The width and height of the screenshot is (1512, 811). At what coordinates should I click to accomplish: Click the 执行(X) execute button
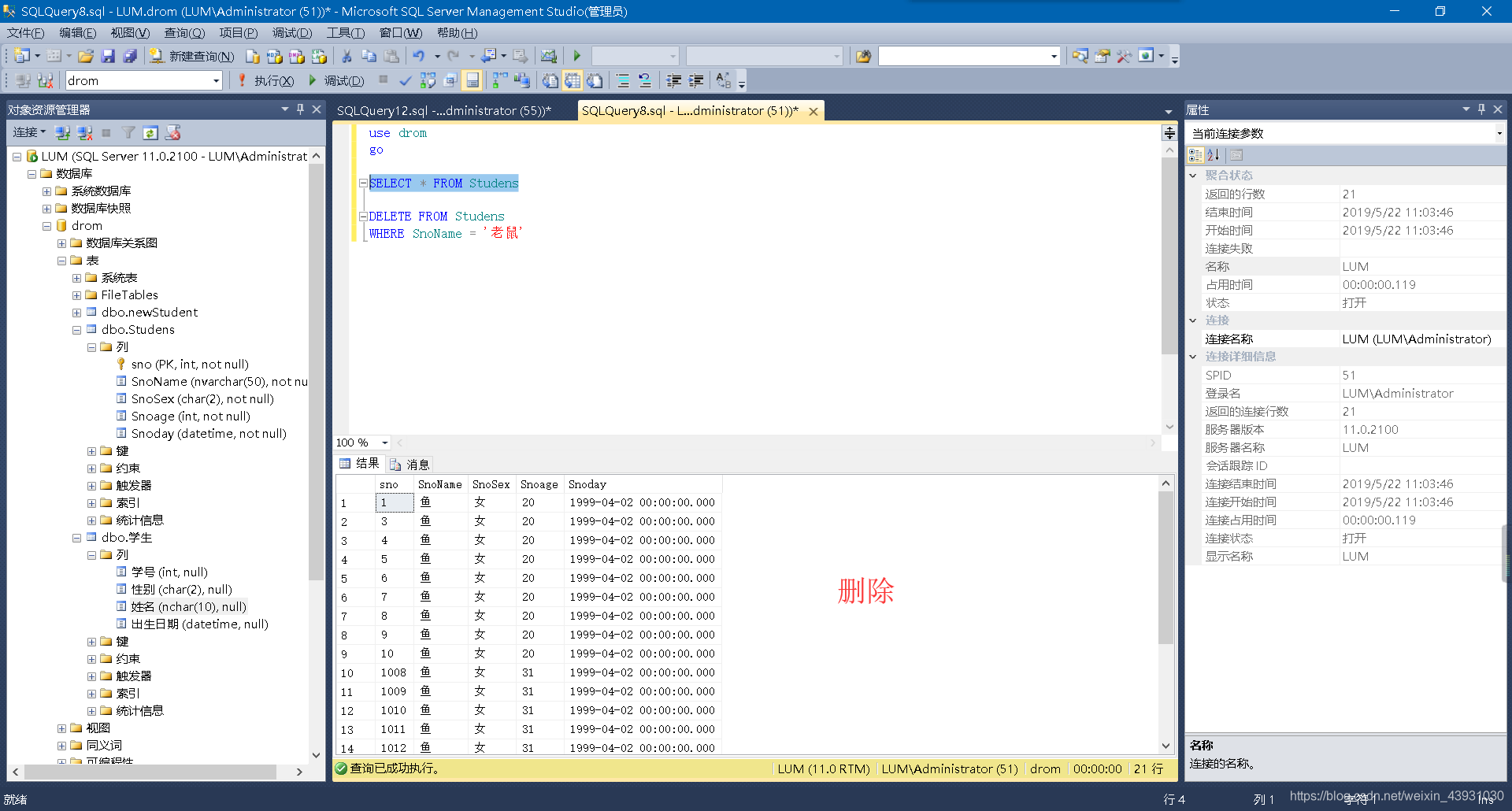click(265, 80)
